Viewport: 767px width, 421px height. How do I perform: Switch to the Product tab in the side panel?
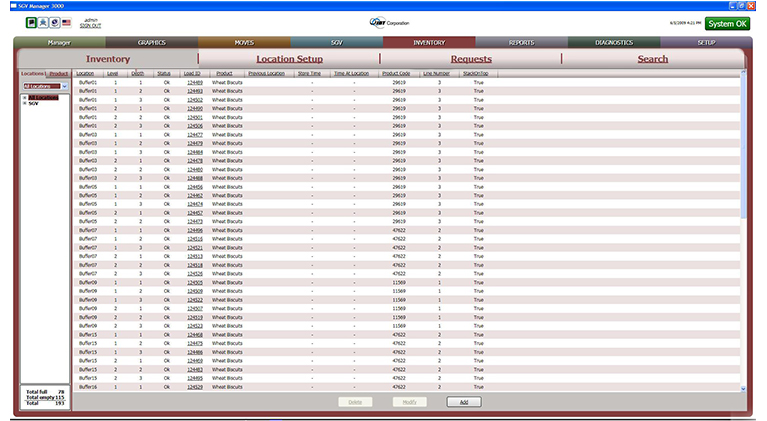click(x=58, y=74)
